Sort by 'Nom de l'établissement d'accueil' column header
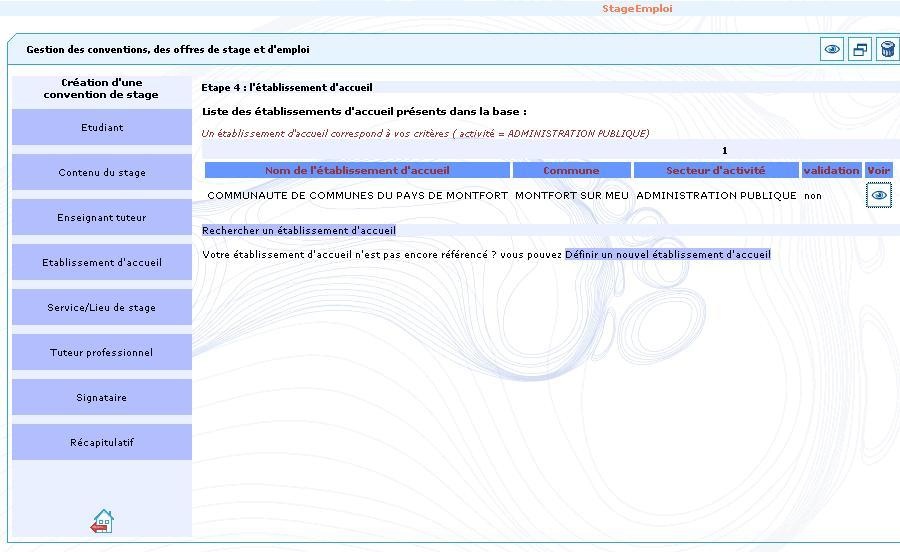 point(357,171)
